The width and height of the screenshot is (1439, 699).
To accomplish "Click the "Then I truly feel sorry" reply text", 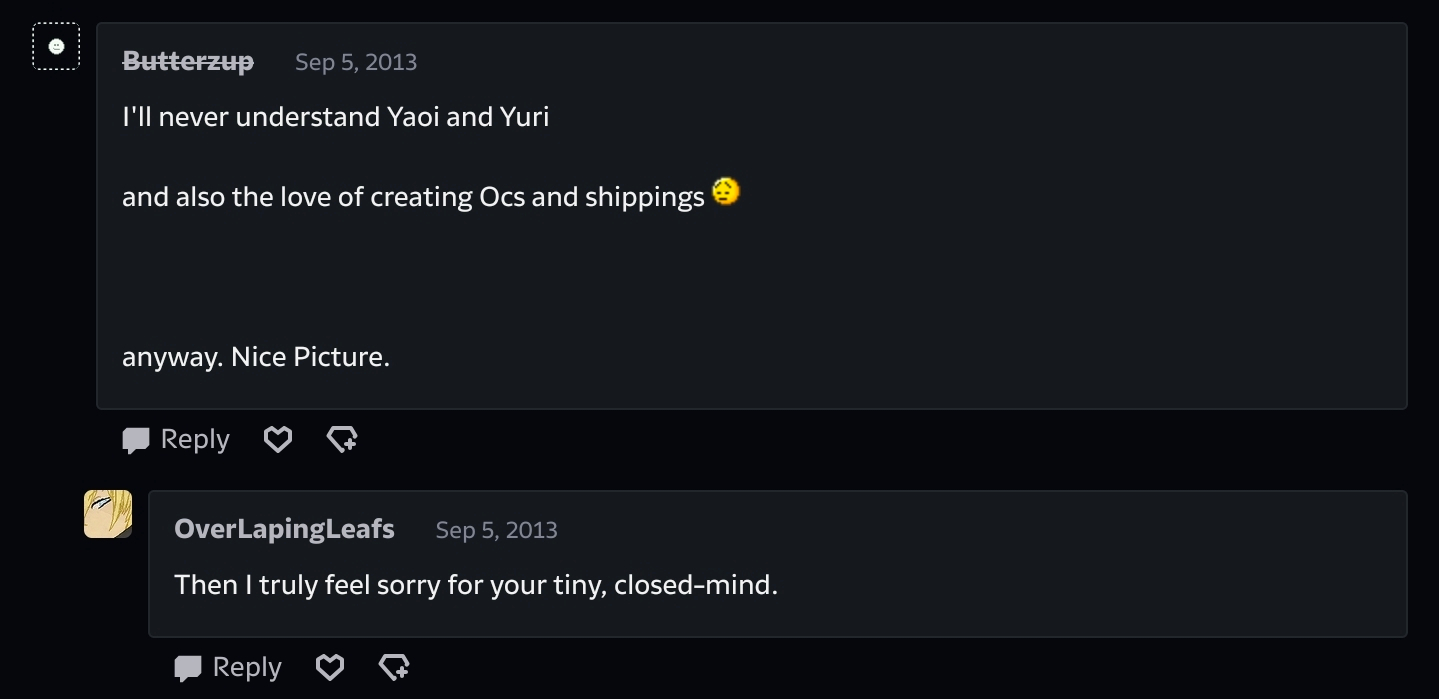I will click(x=475, y=585).
